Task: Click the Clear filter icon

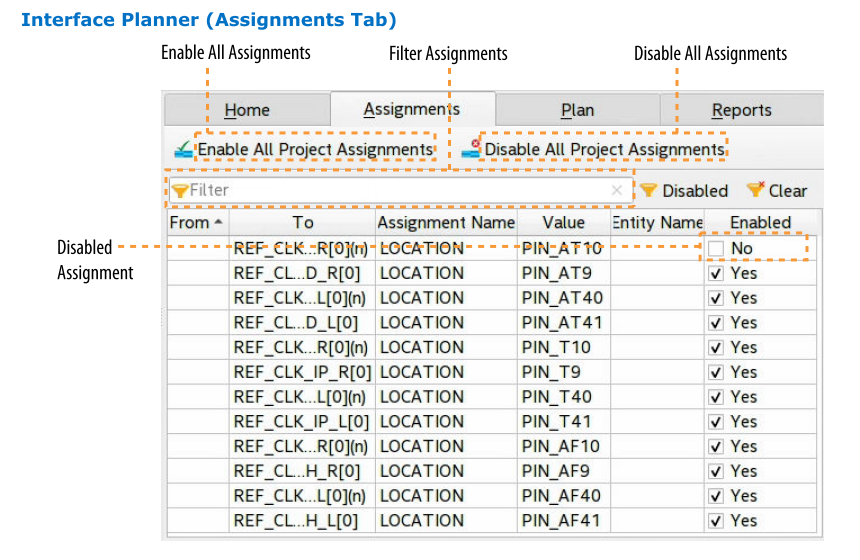Action: pos(755,190)
